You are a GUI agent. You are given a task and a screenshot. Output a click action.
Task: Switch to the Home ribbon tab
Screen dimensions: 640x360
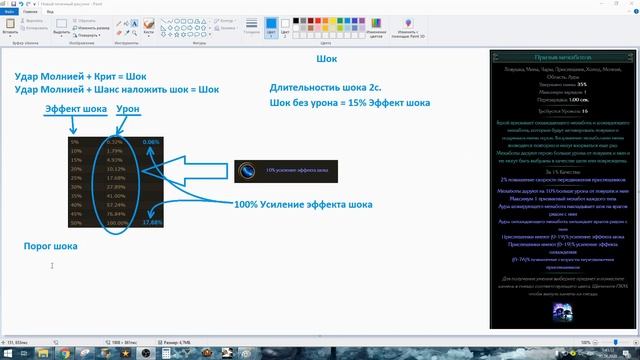coord(30,11)
